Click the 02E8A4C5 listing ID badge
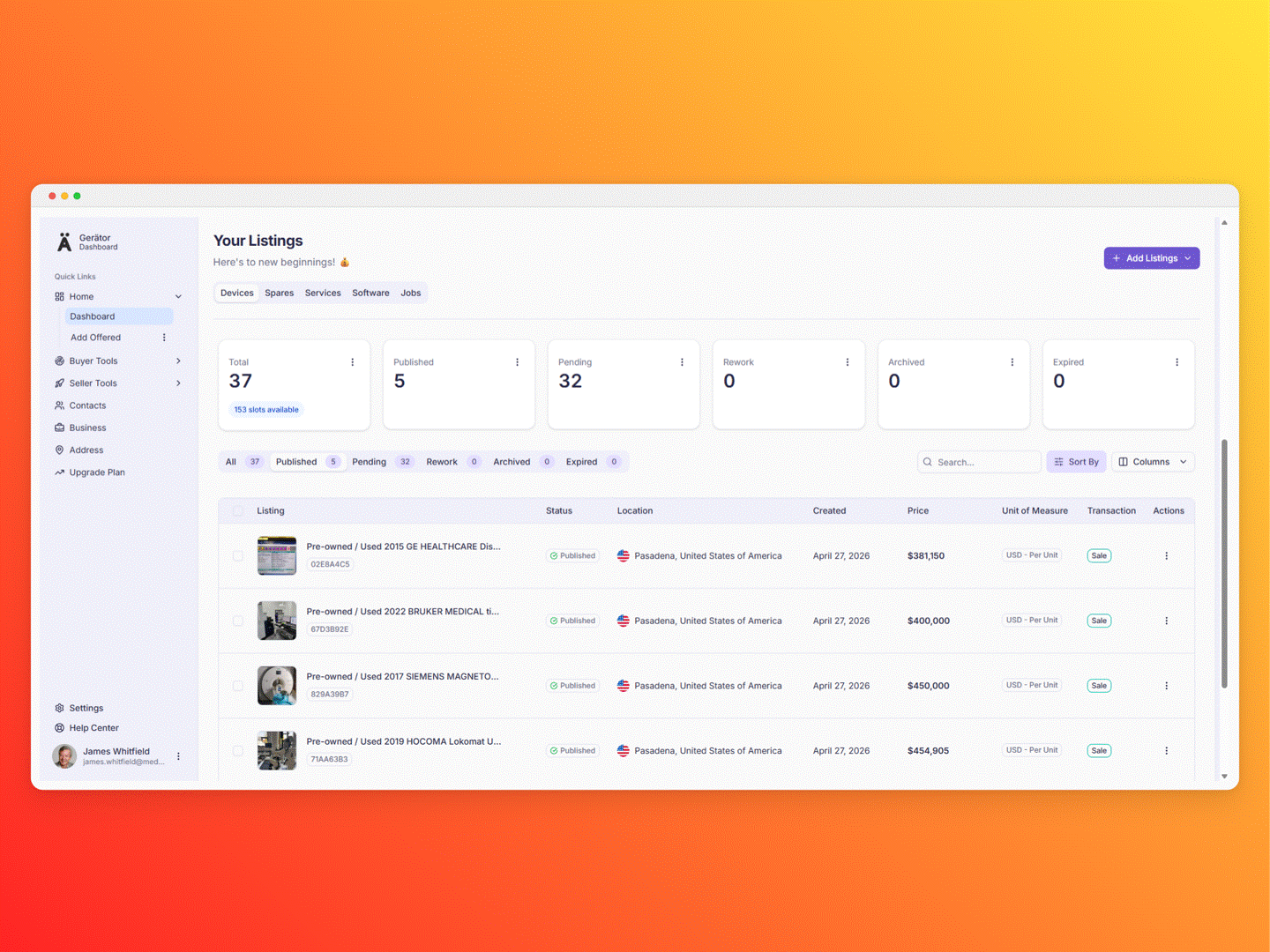The width and height of the screenshot is (1270, 952). coord(330,564)
